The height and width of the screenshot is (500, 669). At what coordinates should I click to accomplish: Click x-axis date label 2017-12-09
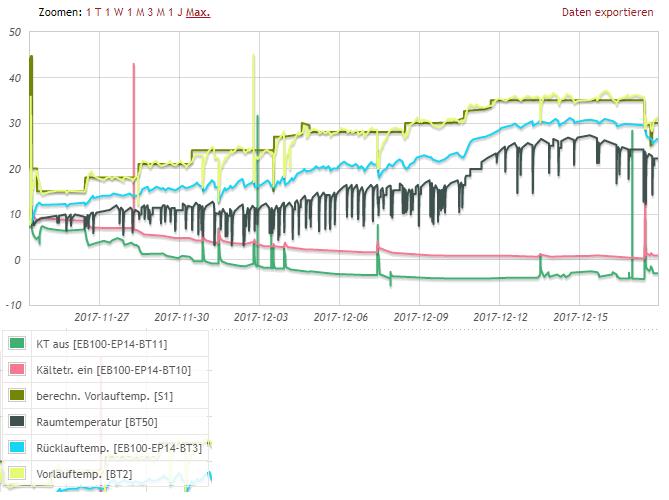(x=421, y=317)
